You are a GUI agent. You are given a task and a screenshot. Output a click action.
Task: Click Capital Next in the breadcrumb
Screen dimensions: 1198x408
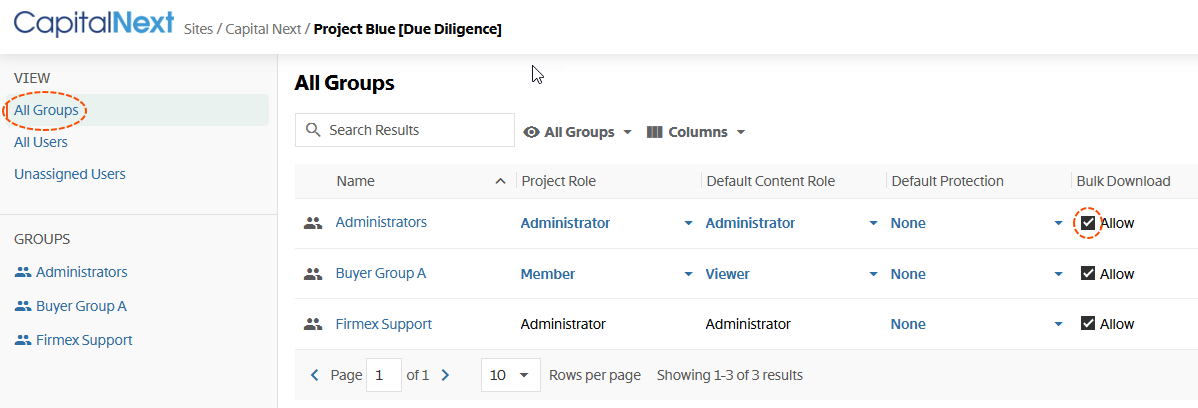point(264,30)
